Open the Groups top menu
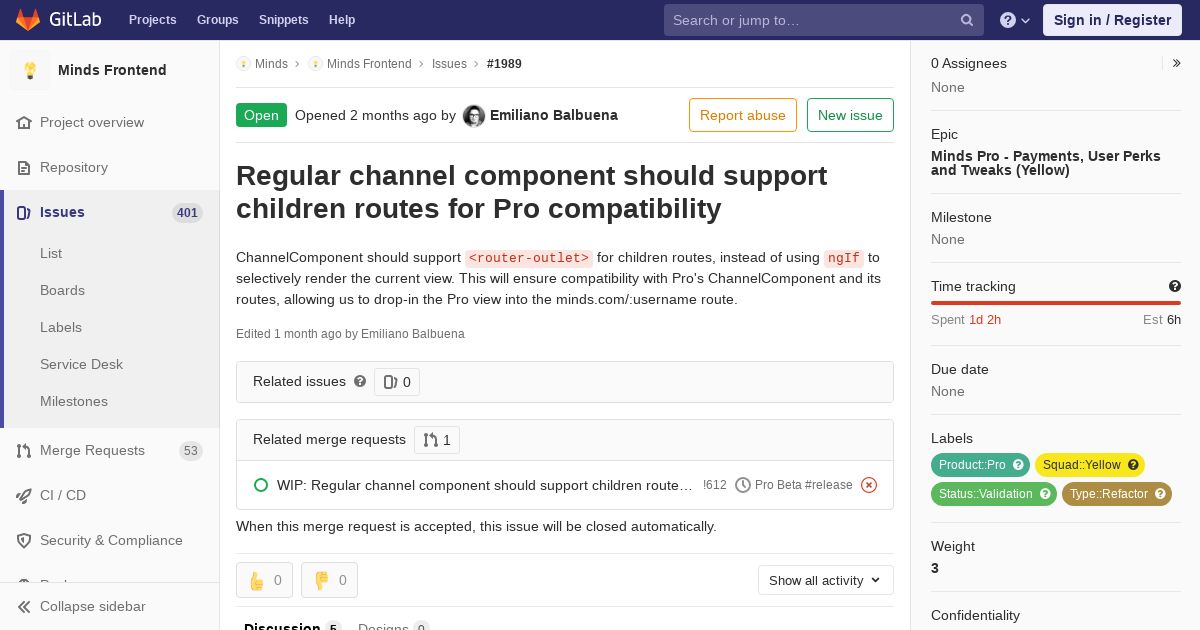The image size is (1200, 630). (x=218, y=20)
